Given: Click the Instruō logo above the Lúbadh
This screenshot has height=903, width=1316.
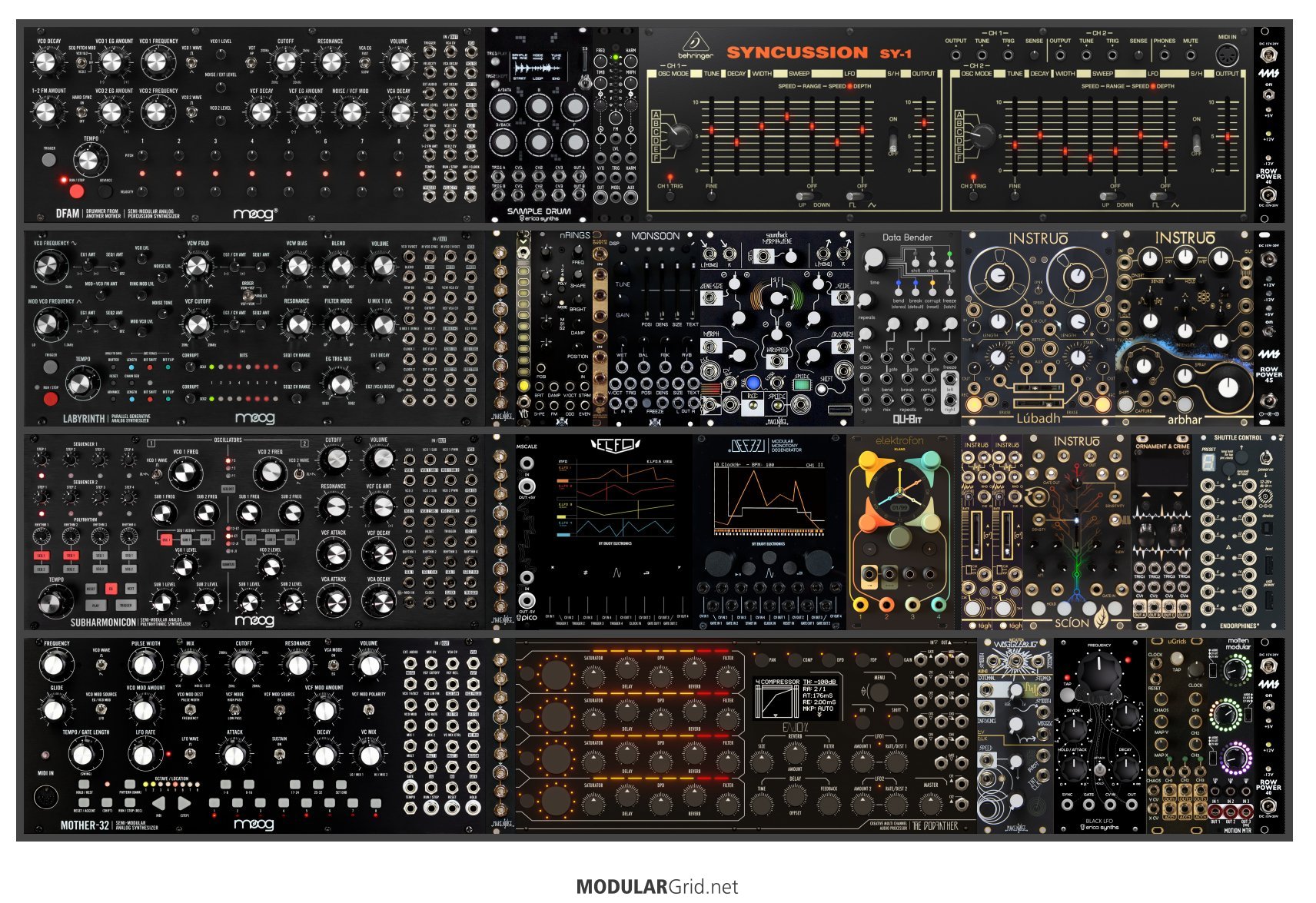Looking at the screenshot, I should point(1038,238).
